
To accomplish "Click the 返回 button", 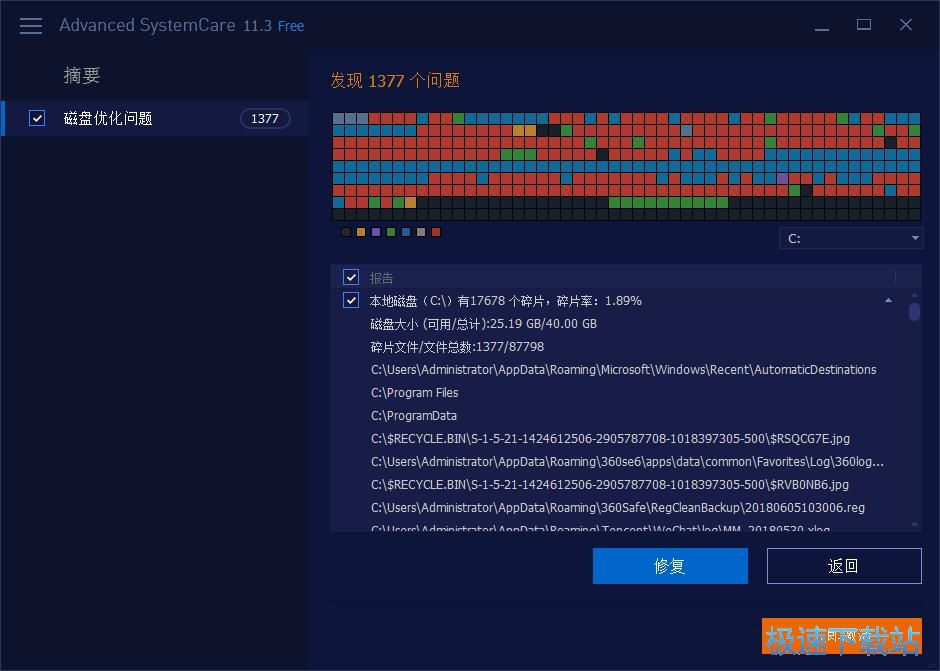I will (844, 565).
